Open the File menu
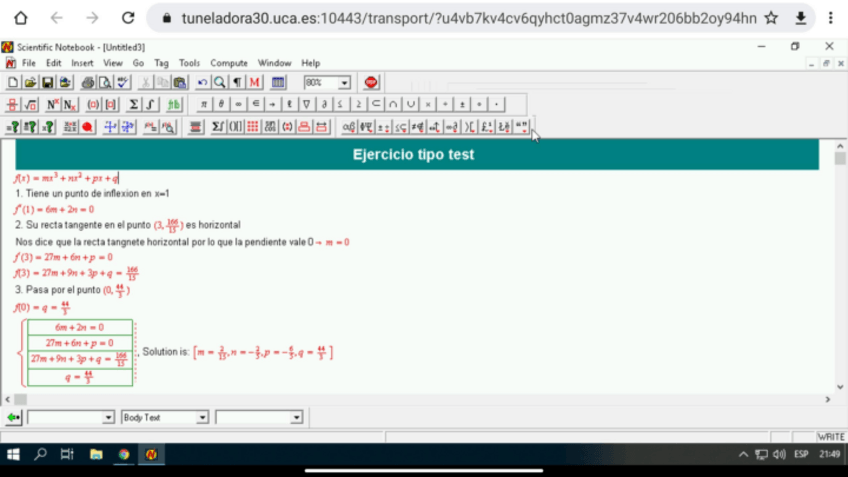Viewport: 848px width, 477px height. click(x=29, y=63)
